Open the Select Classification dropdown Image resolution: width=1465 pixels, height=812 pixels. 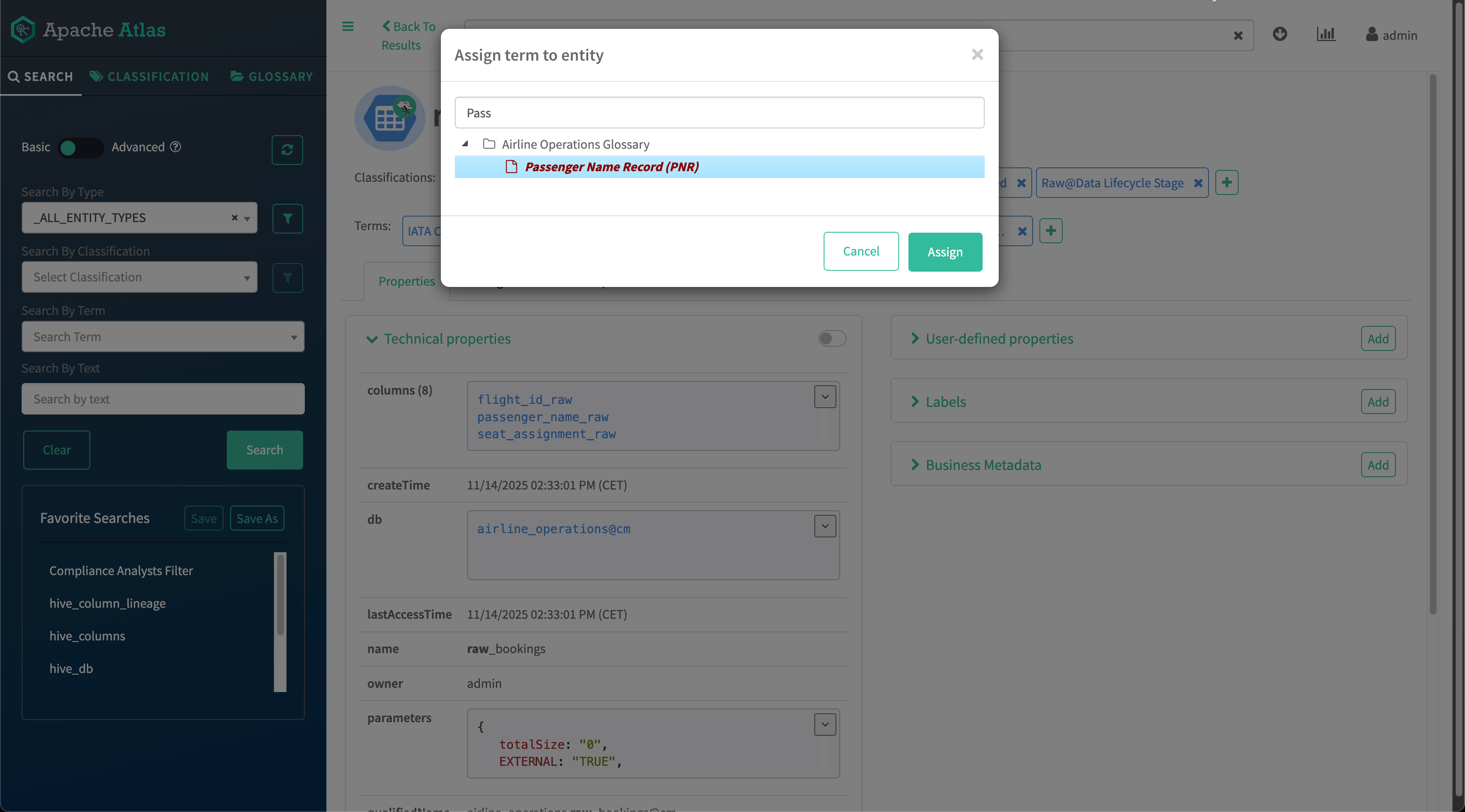[x=139, y=277]
